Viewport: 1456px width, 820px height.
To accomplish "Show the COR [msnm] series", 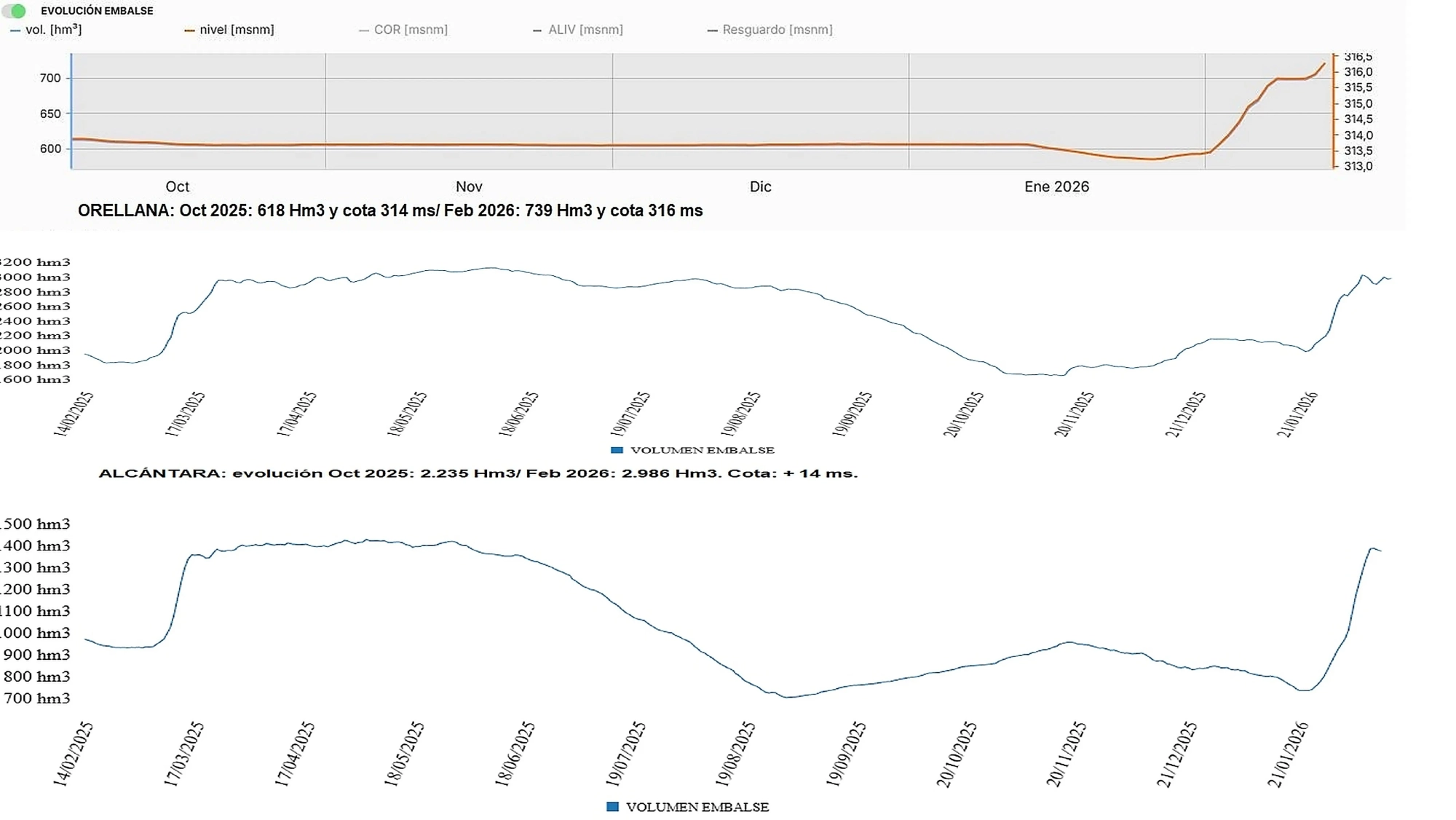I will [403, 30].
